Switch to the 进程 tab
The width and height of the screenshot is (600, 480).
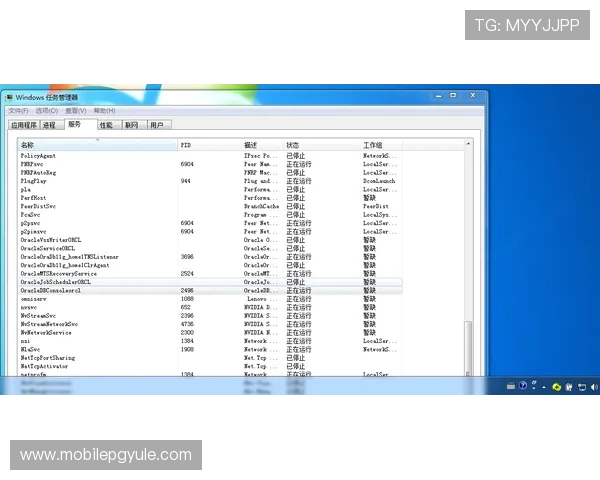click(x=51, y=125)
